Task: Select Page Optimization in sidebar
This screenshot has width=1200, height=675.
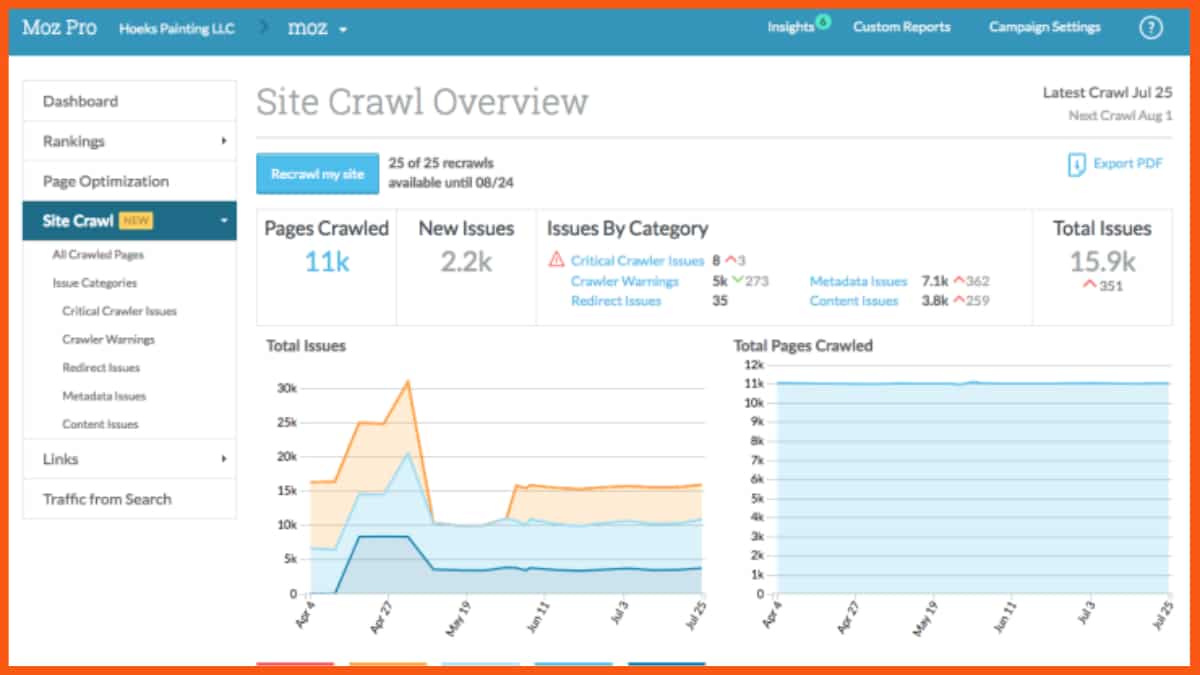Action: (130, 181)
